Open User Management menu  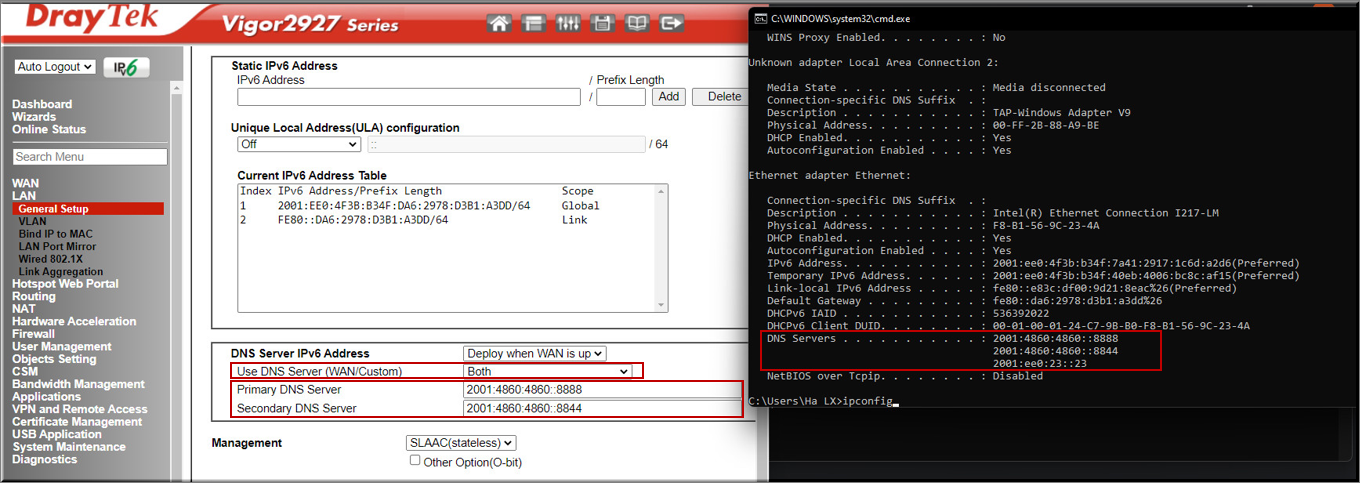62,346
